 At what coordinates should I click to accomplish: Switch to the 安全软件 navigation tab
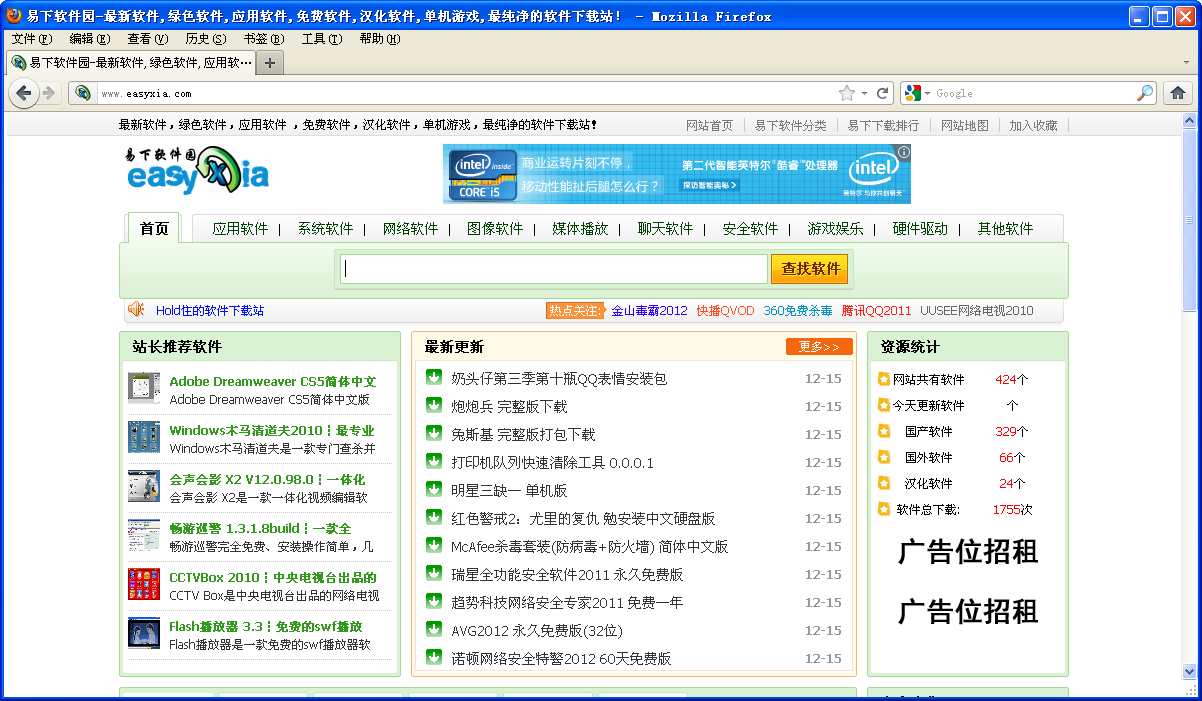750,228
